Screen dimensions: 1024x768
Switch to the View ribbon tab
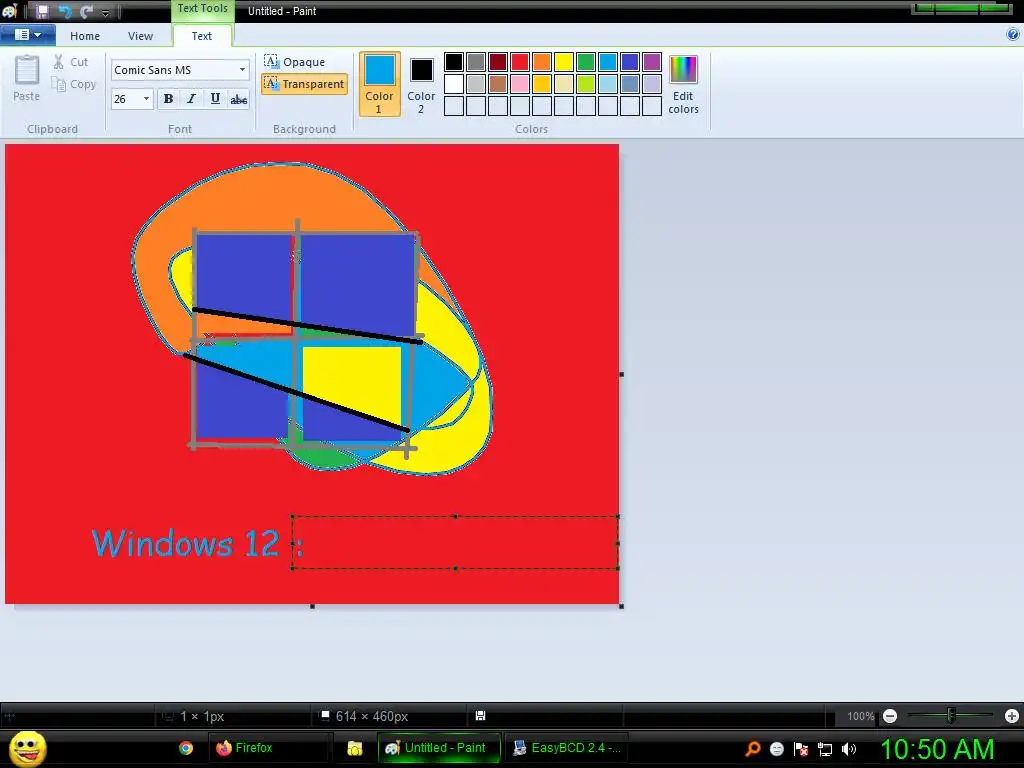click(x=140, y=36)
